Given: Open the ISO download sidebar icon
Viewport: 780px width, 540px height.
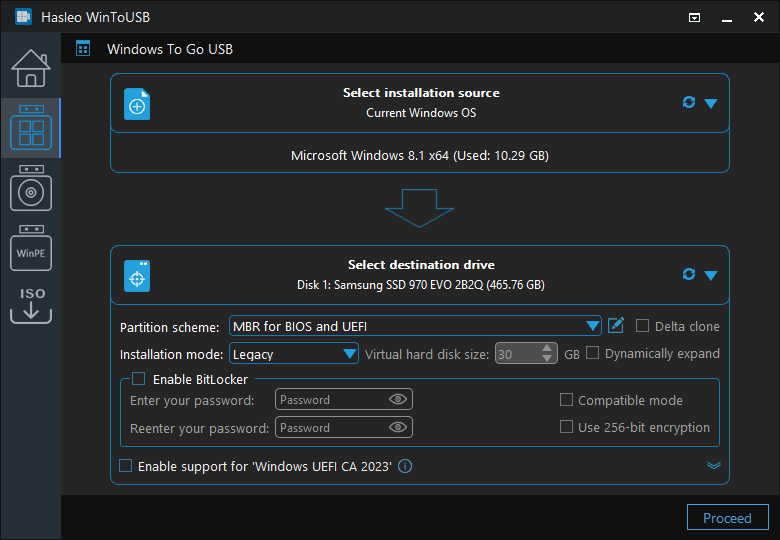Looking at the screenshot, I should coord(31,305).
